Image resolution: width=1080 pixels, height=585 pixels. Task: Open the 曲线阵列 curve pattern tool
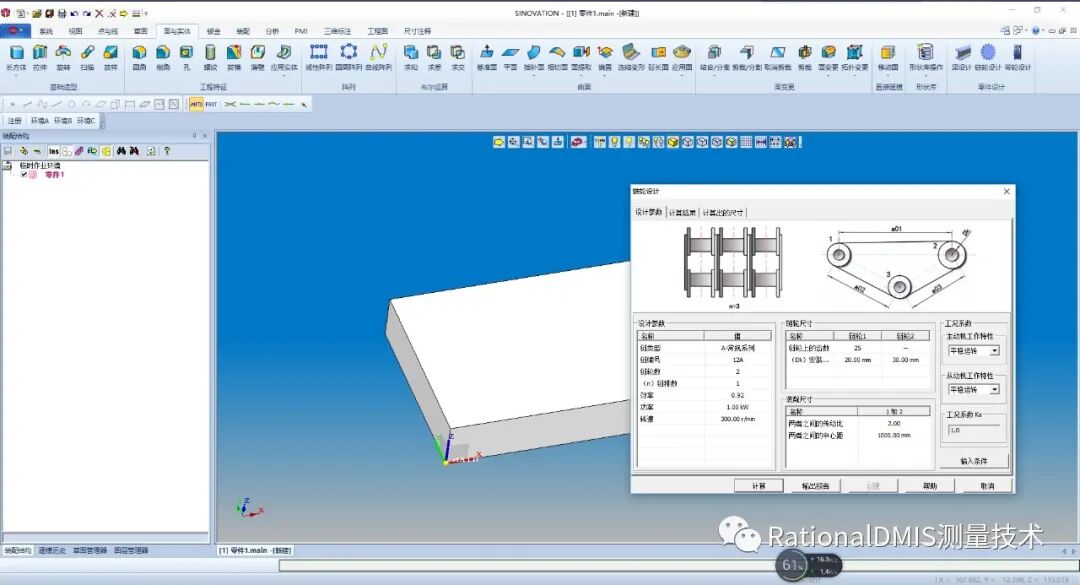click(379, 57)
